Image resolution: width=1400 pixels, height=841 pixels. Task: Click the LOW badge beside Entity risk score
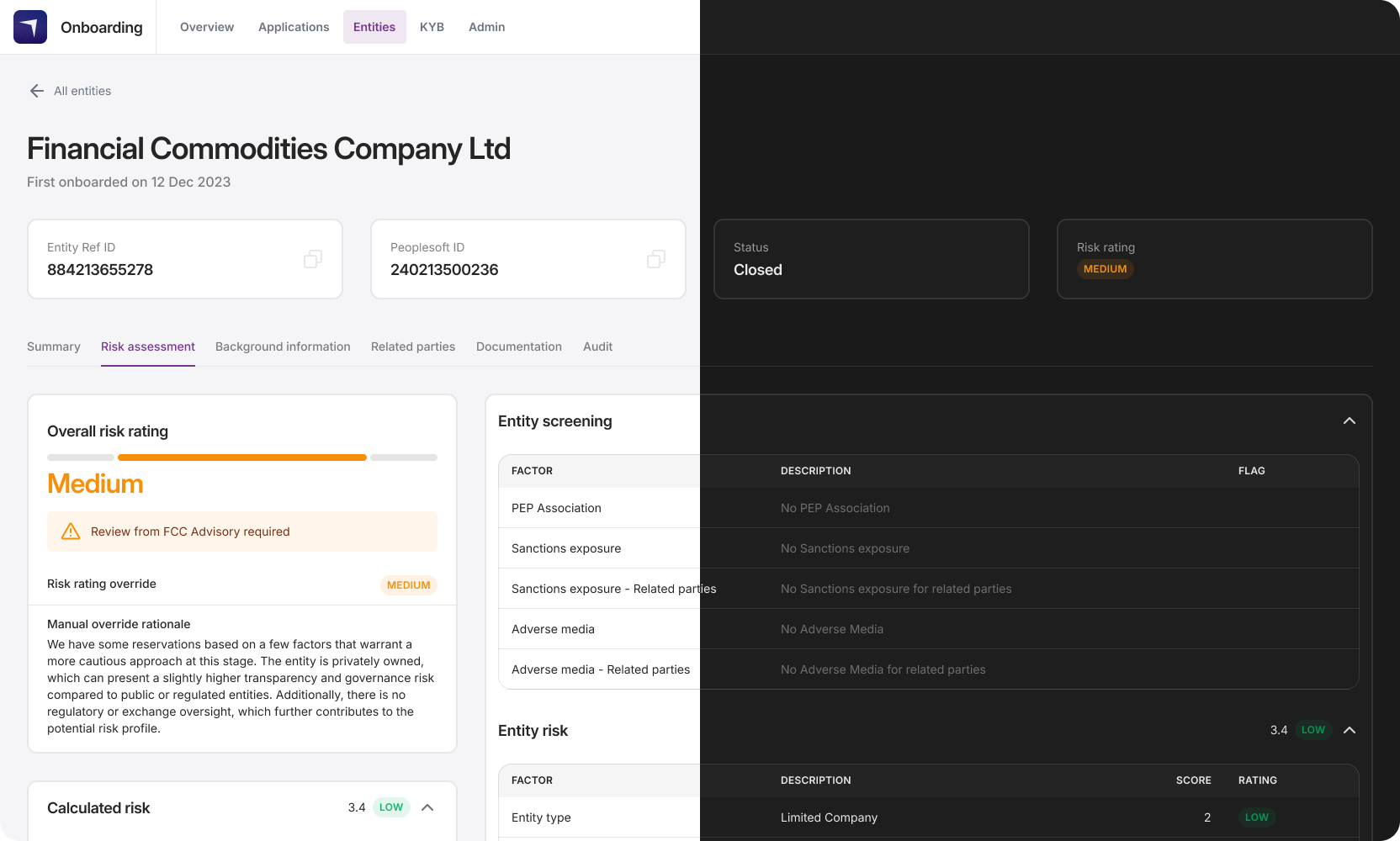point(1313,730)
